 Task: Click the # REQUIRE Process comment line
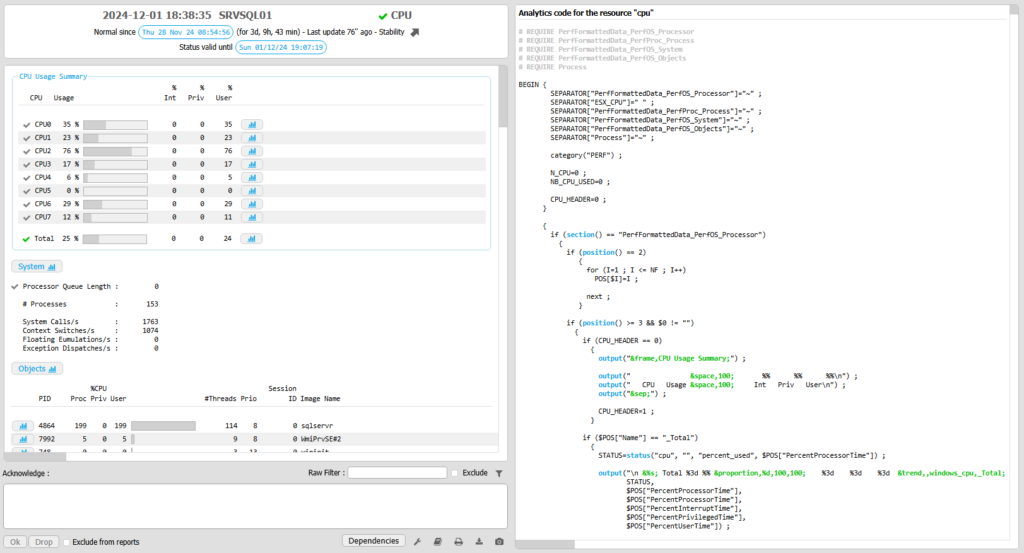pyautogui.click(x=552, y=67)
